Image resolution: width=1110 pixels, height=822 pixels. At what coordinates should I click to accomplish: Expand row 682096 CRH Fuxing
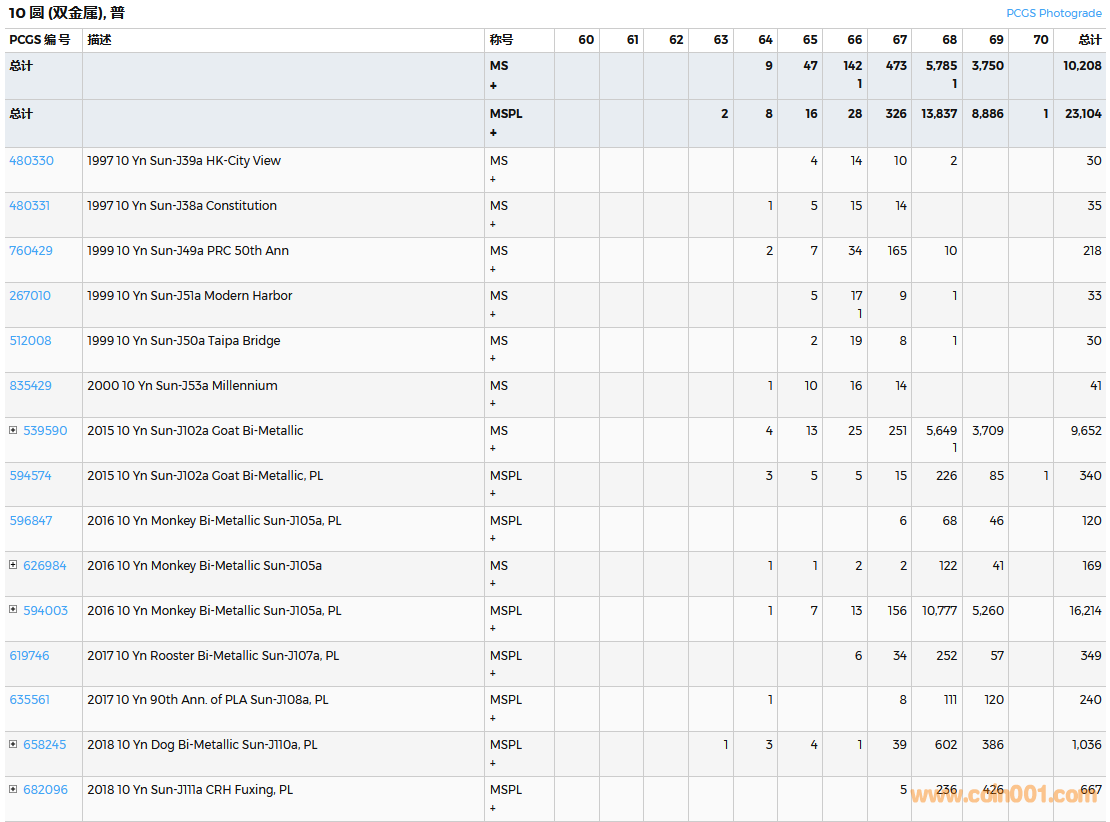pyautogui.click(x=13, y=789)
